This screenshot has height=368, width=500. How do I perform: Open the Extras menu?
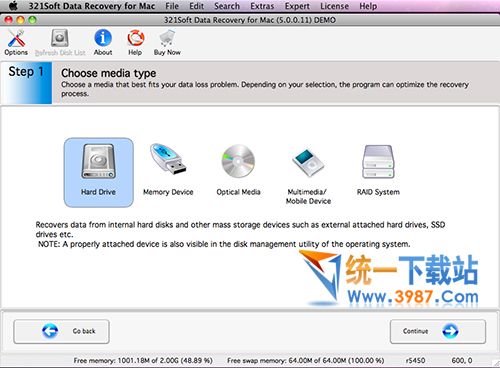[262, 6]
